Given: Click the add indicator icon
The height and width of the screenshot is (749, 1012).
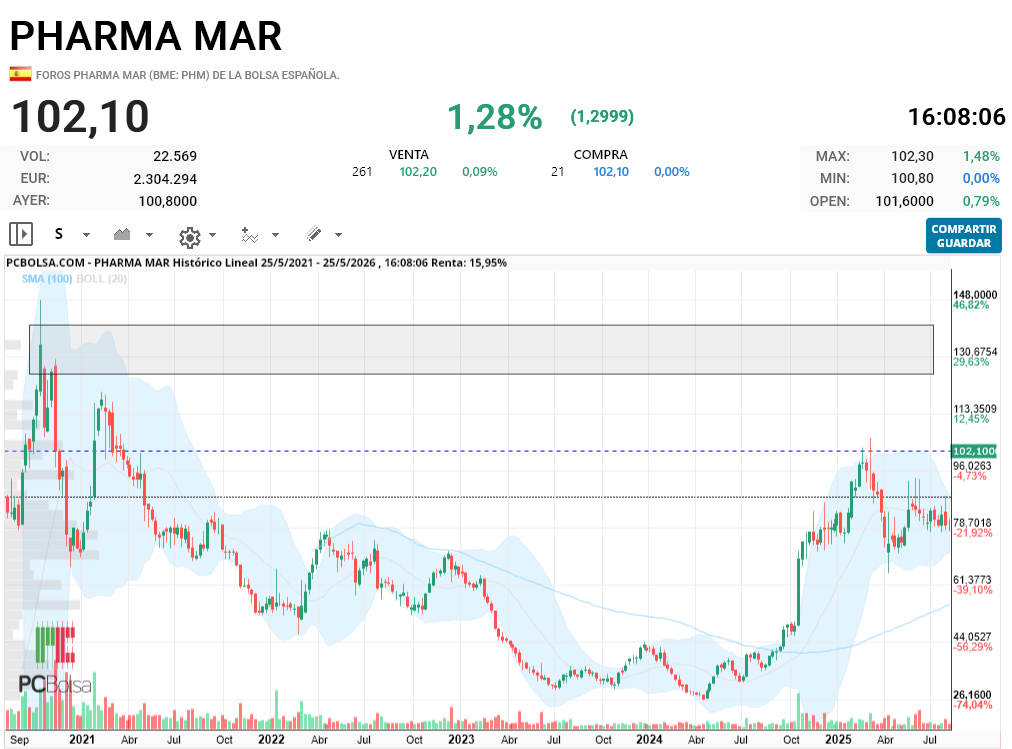Looking at the screenshot, I should pos(249,234).
